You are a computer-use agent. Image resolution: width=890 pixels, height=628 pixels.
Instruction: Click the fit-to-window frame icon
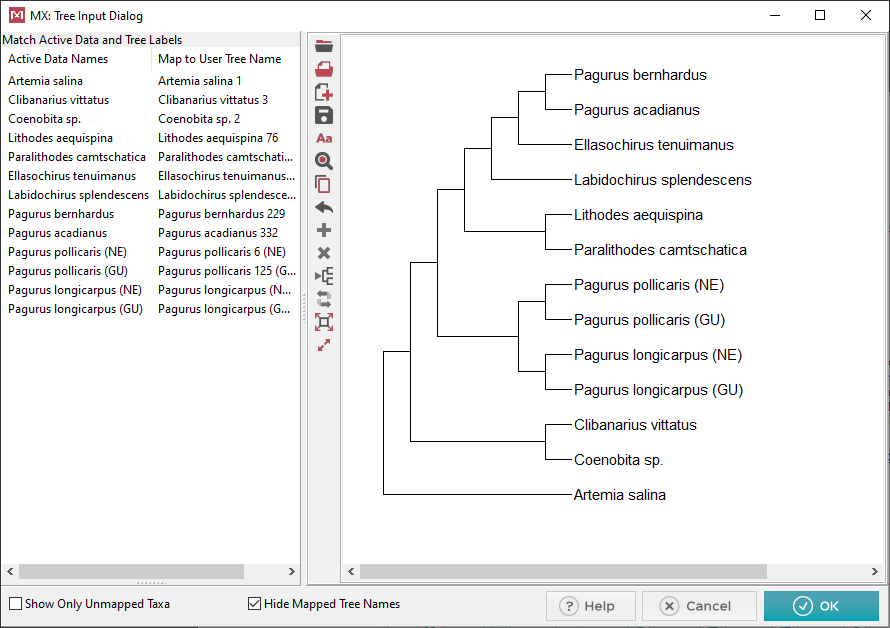coord(323,322)
